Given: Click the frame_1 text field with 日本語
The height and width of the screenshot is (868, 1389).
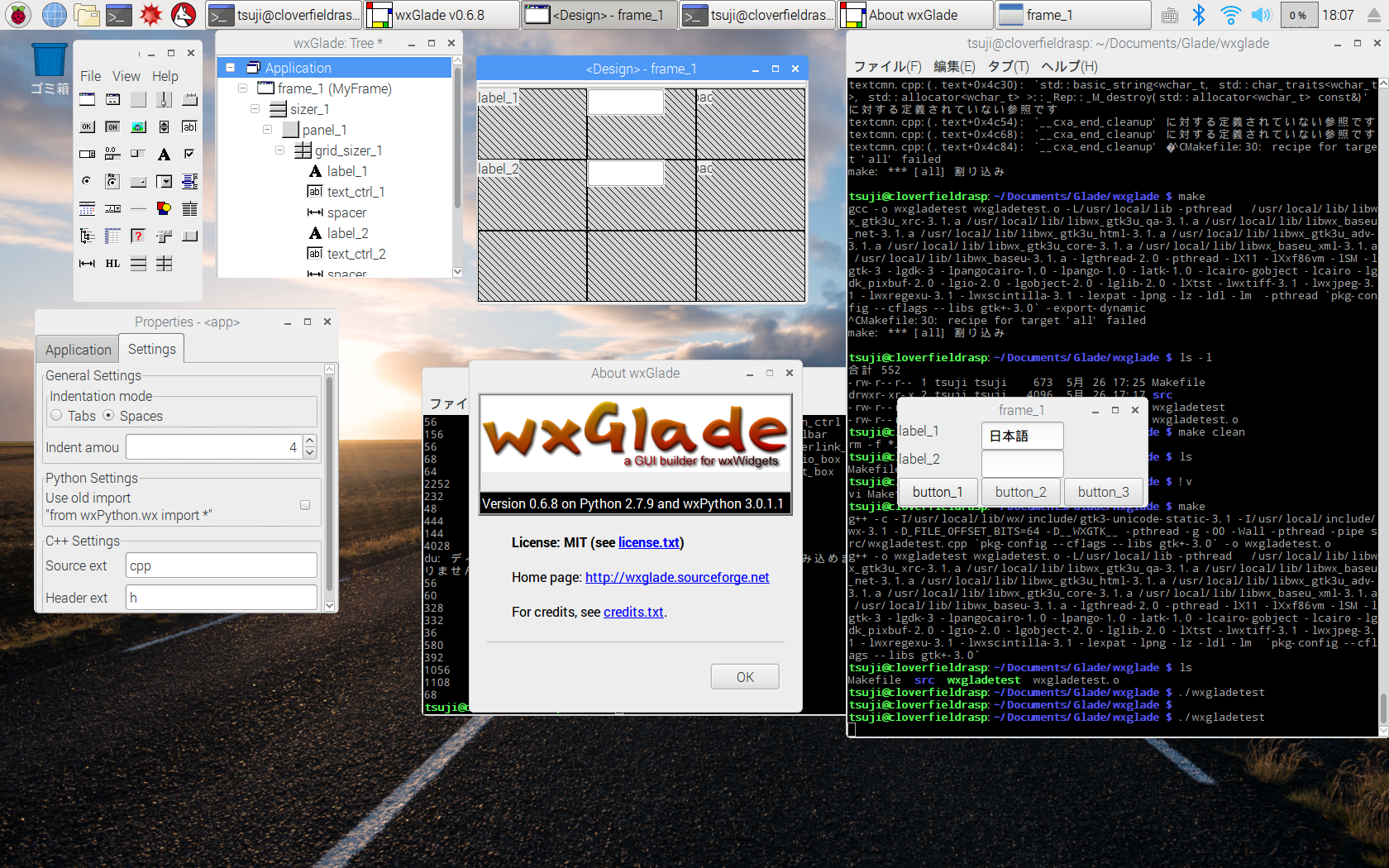Looking at the screenshot, I should point(1022,436).
